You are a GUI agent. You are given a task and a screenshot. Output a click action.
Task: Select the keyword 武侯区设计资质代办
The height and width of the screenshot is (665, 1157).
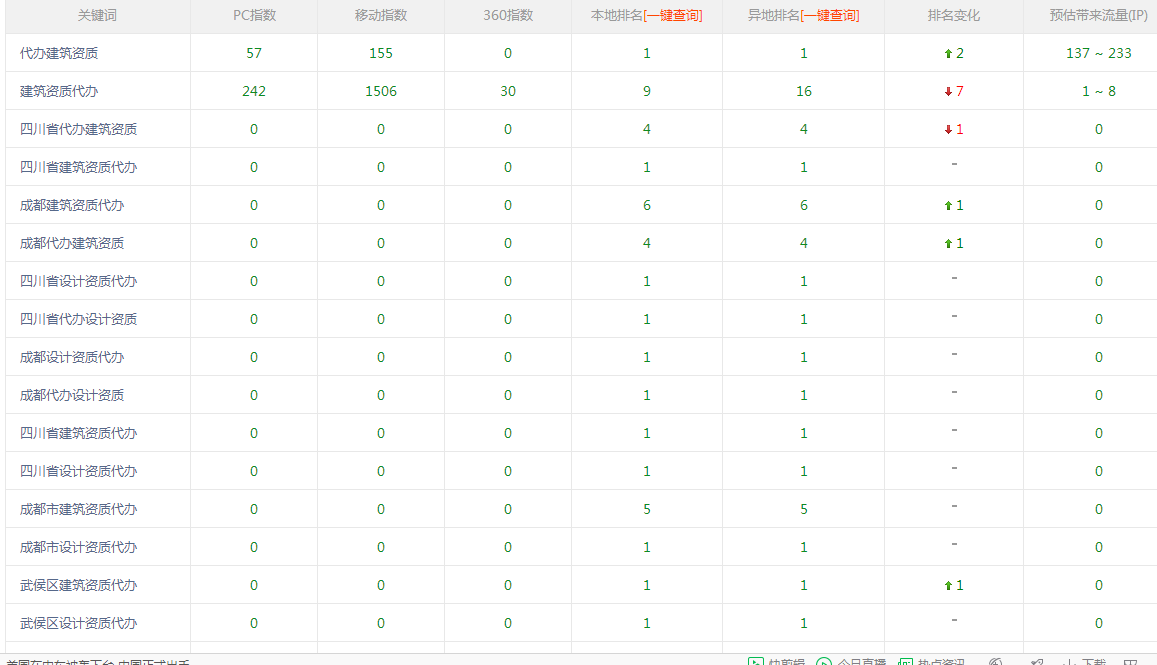(78, 623)
